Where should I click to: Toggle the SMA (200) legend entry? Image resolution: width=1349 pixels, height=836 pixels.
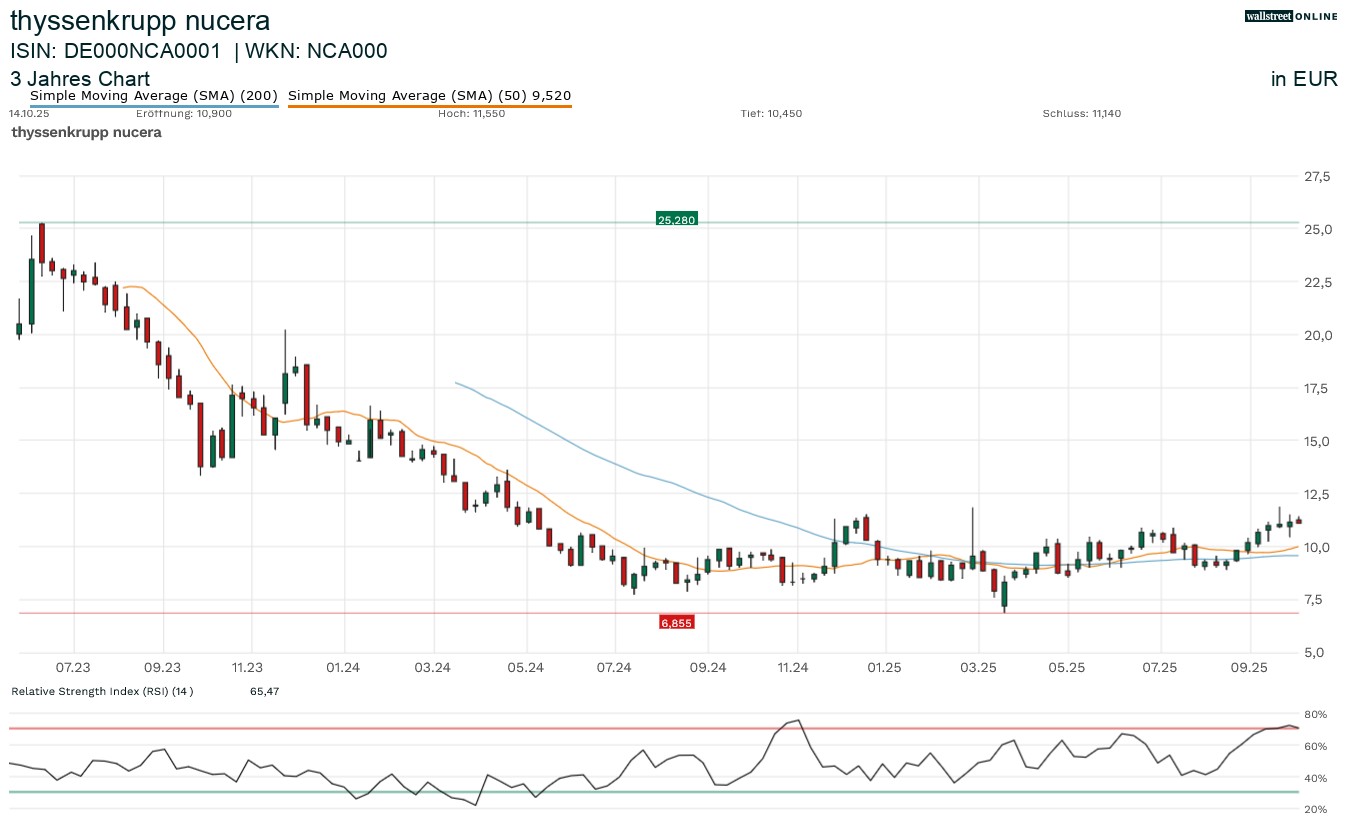[154, 96]
